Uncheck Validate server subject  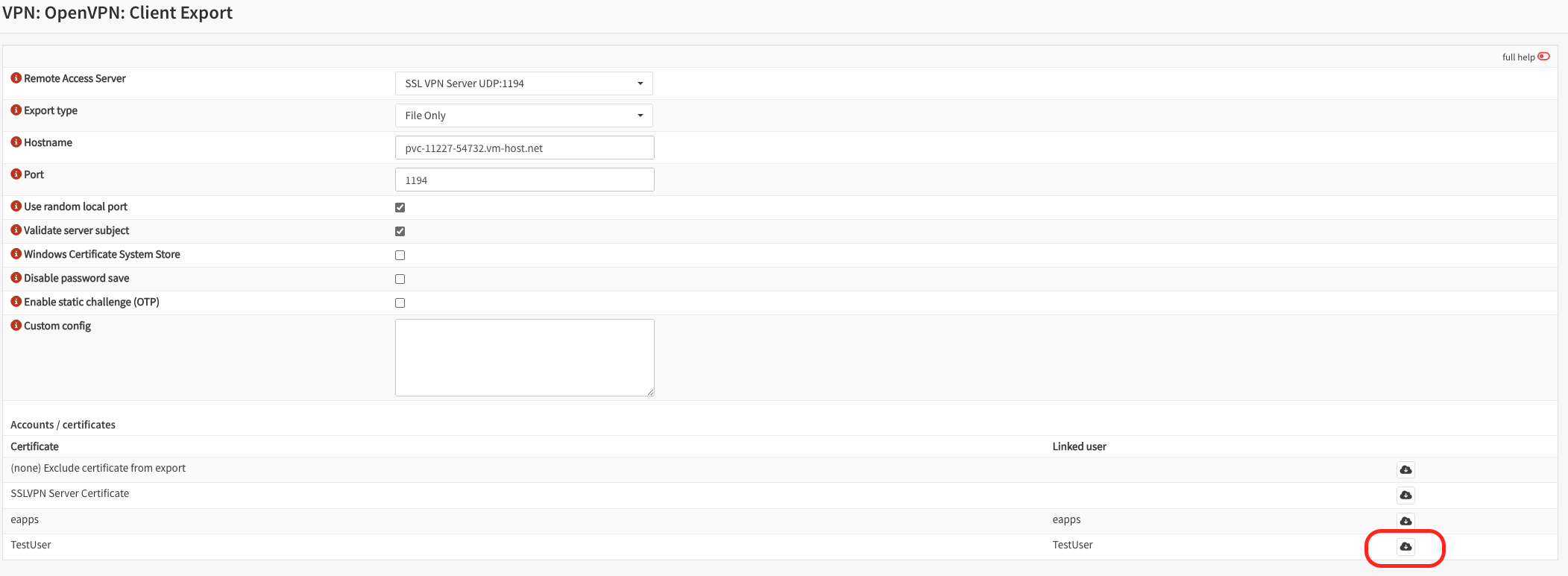[x=400, y=231]
